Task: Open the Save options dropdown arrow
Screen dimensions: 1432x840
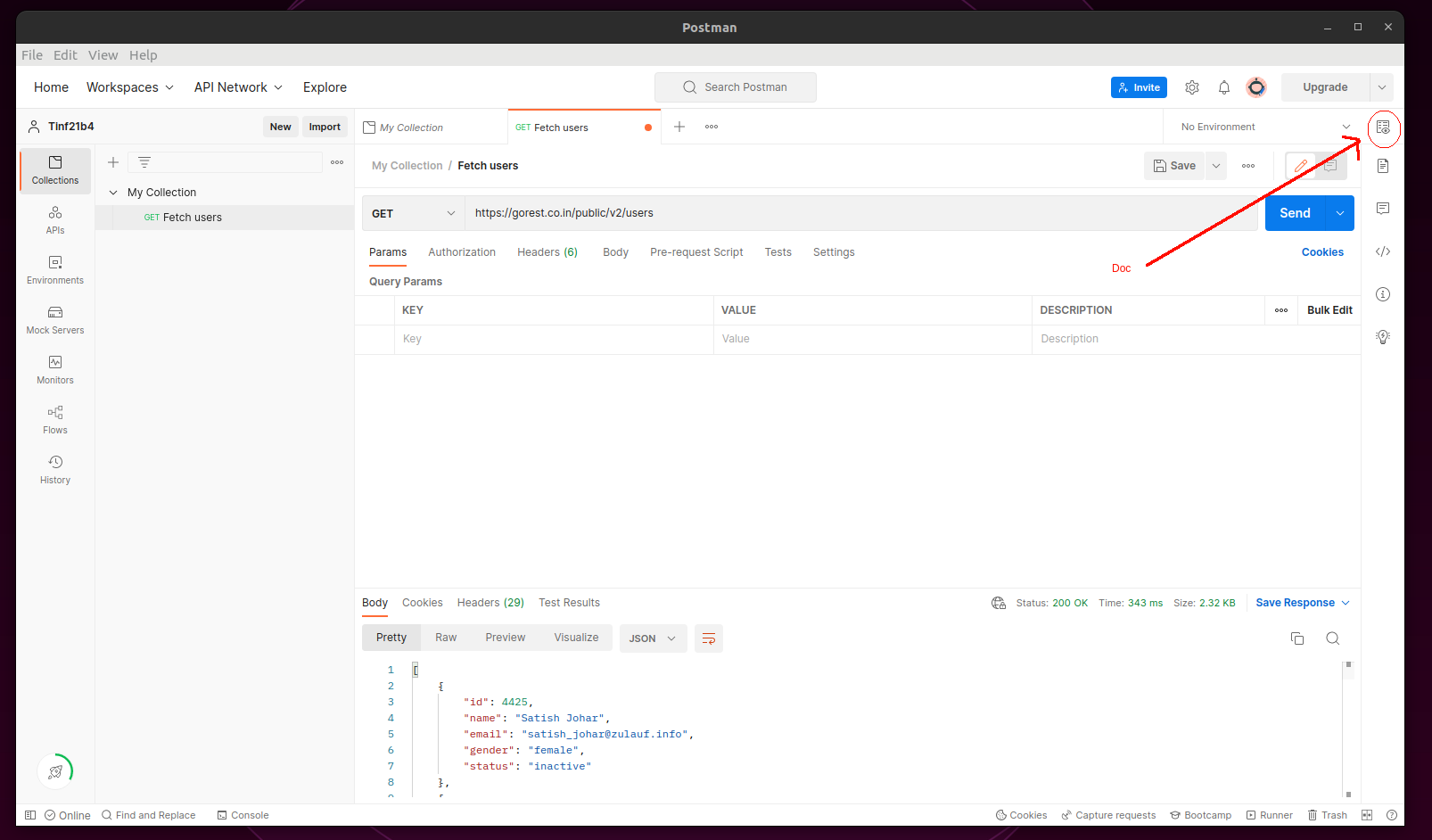Action: coord(1216,166)
